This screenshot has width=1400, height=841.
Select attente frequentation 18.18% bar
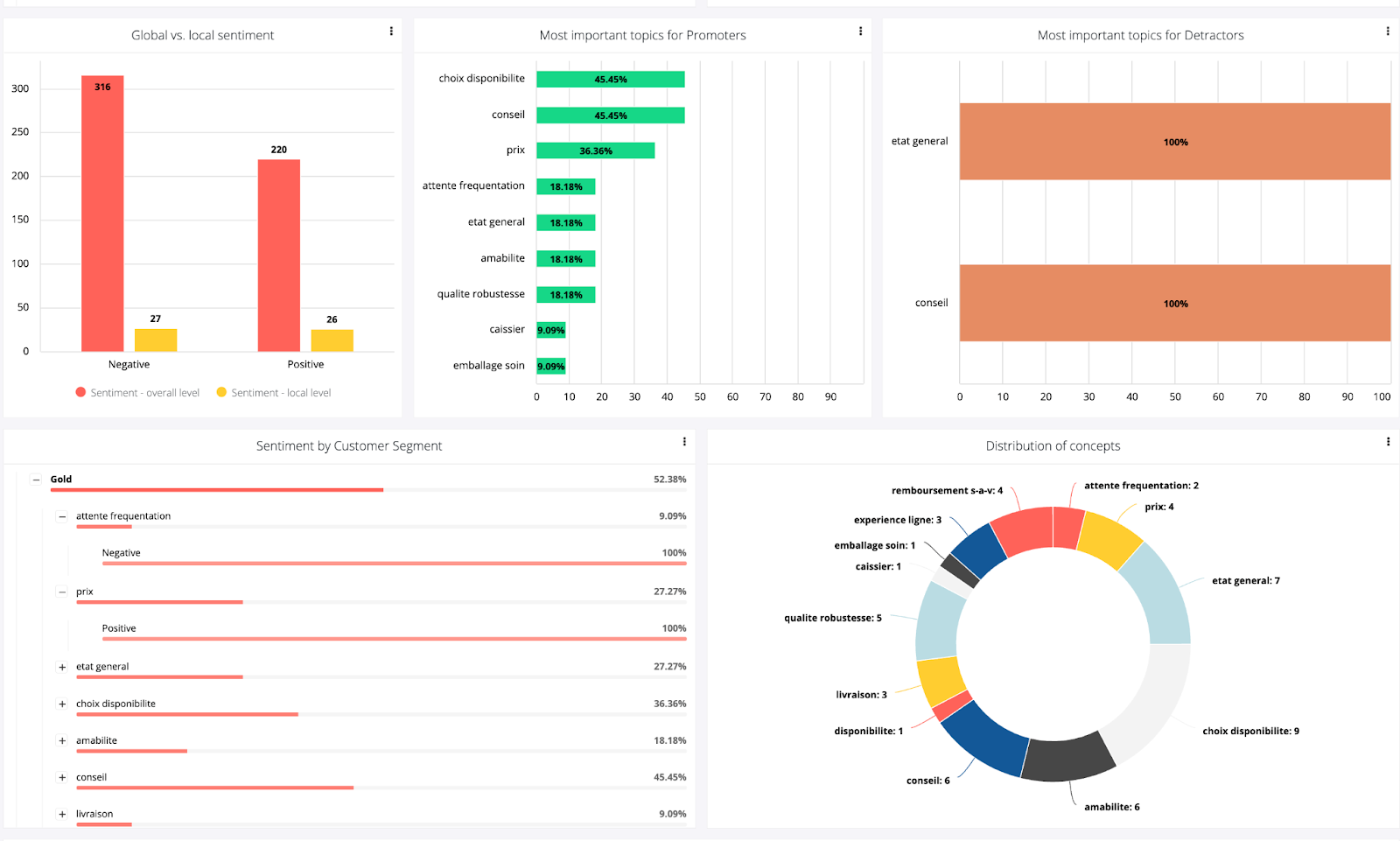(566, 186)
